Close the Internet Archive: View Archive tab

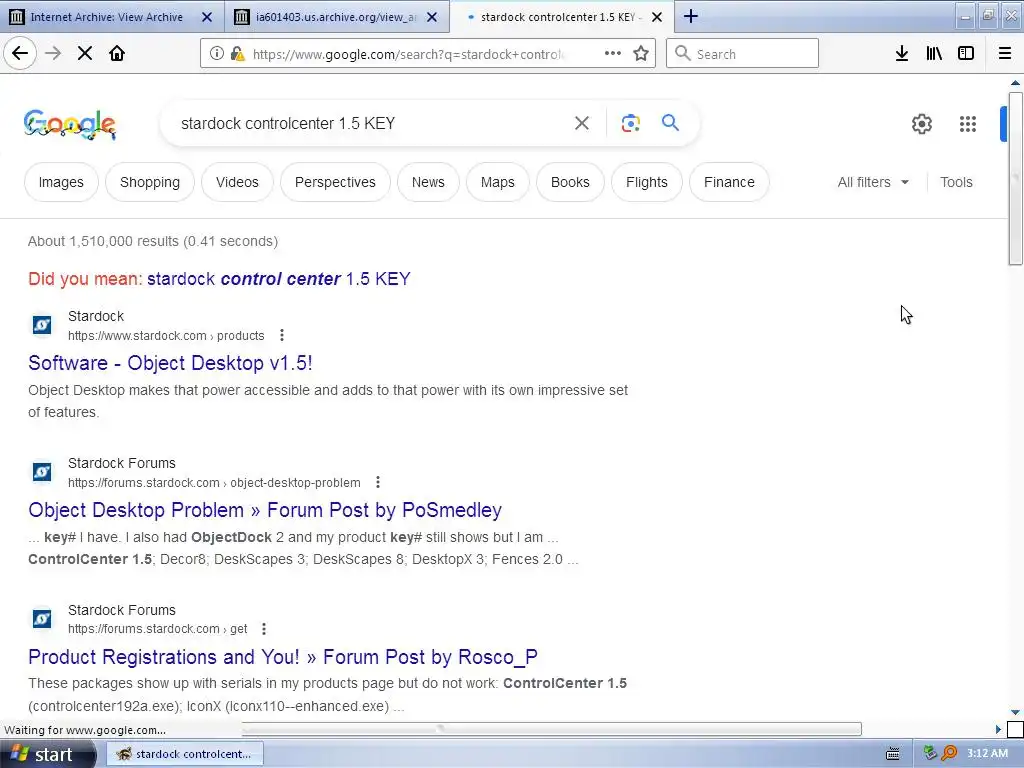(207, 17)
